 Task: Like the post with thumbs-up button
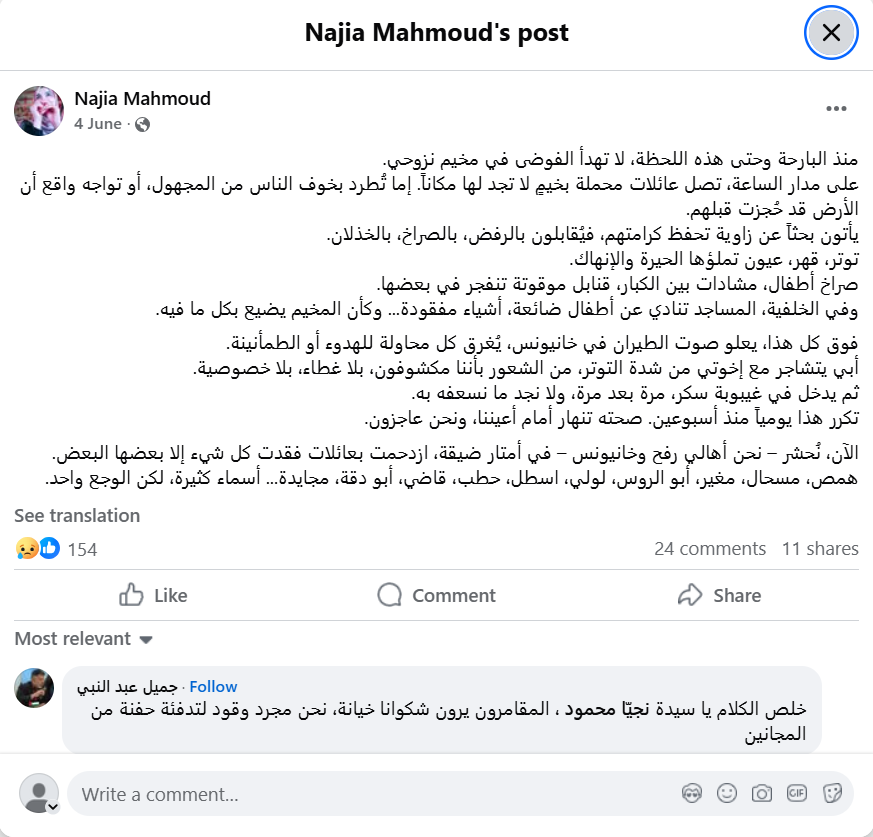[x=153, y=595]
